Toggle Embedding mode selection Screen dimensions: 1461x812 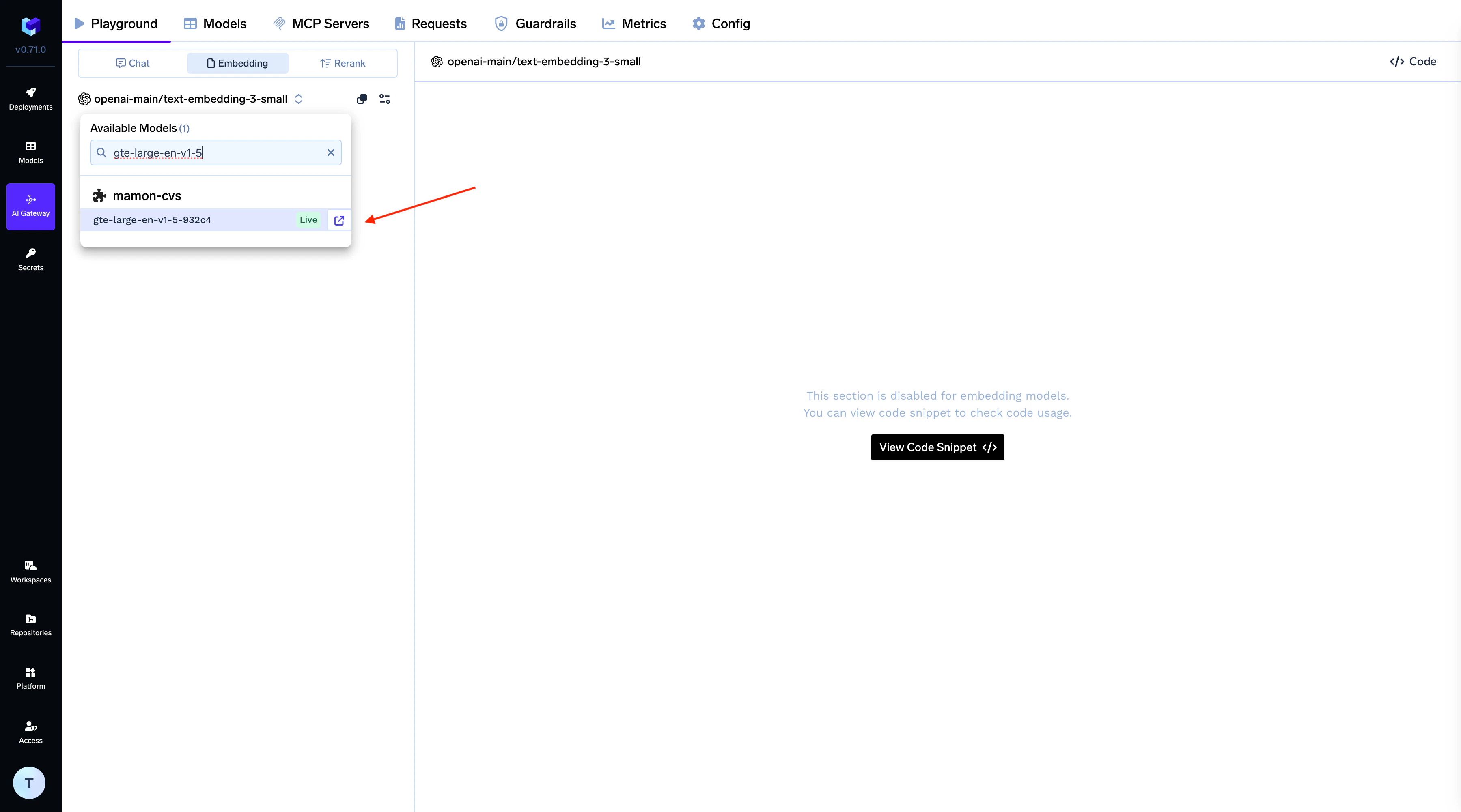(238, 63)
